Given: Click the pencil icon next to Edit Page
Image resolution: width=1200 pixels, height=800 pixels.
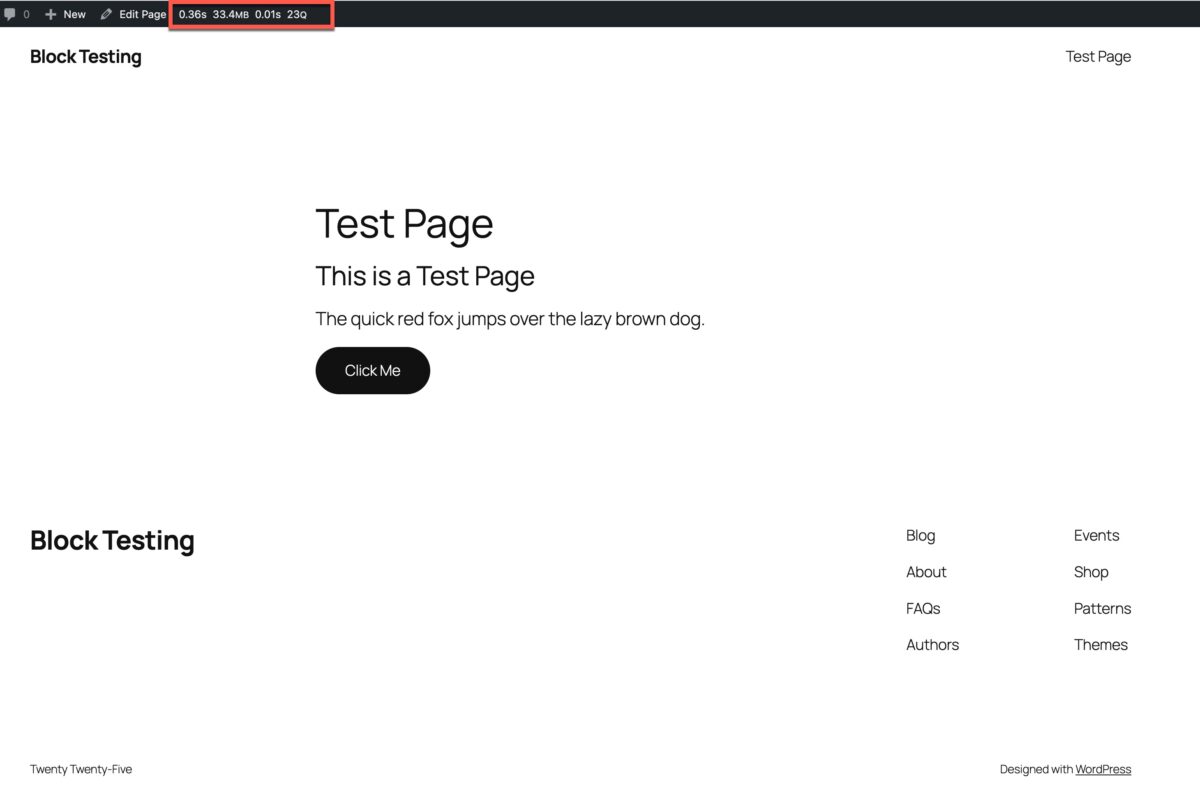Looking at the screenshot, I should (106, 14).
